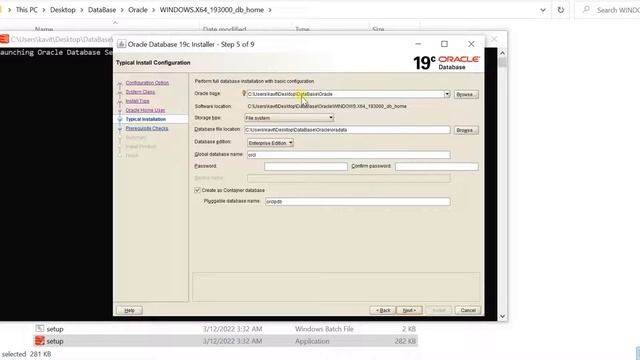Click the Back button
The width and height of the screenshot is (640, 360).
tap(383, 311)
